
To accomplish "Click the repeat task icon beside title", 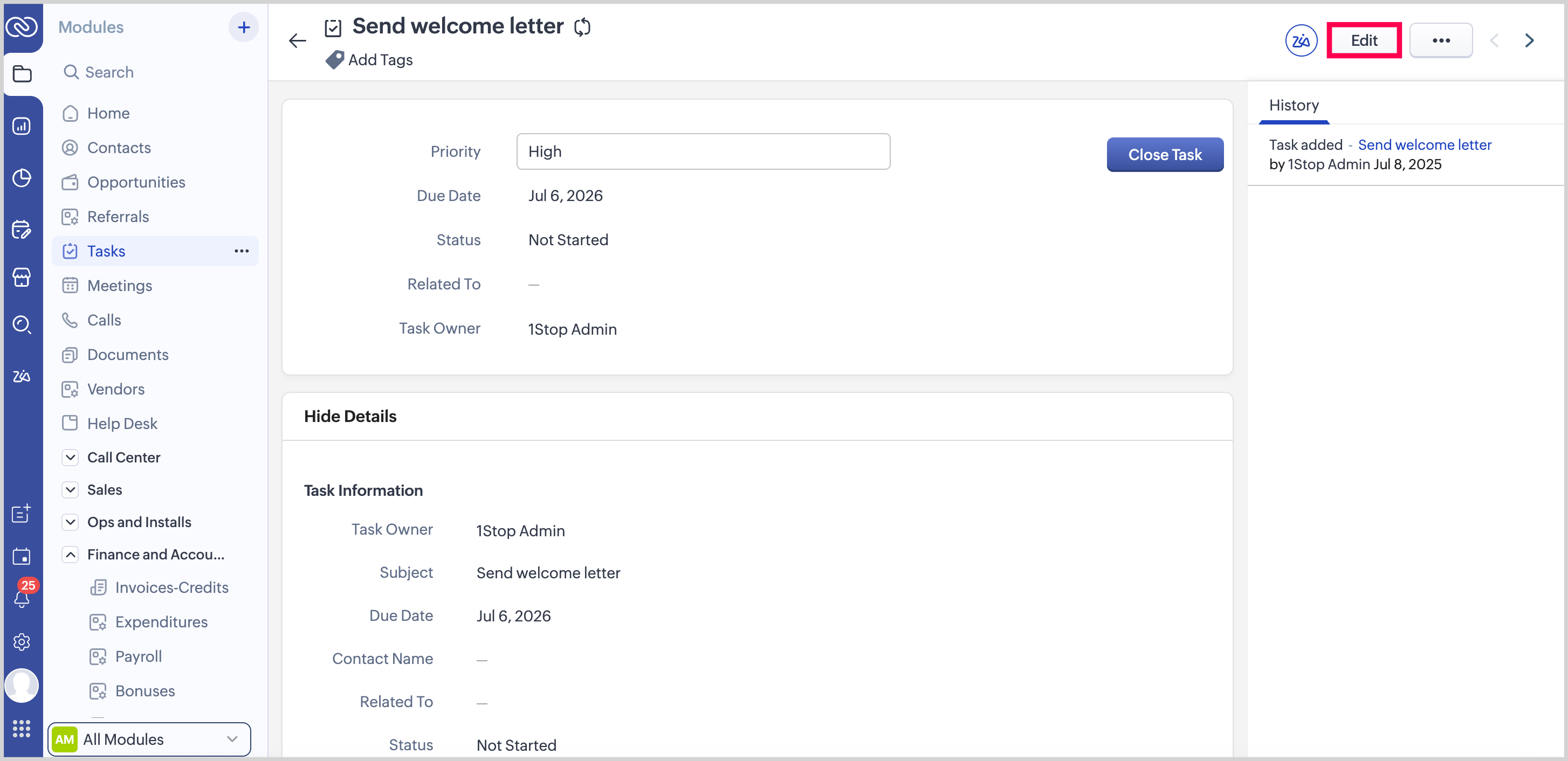I will click(x=582, y=27).
